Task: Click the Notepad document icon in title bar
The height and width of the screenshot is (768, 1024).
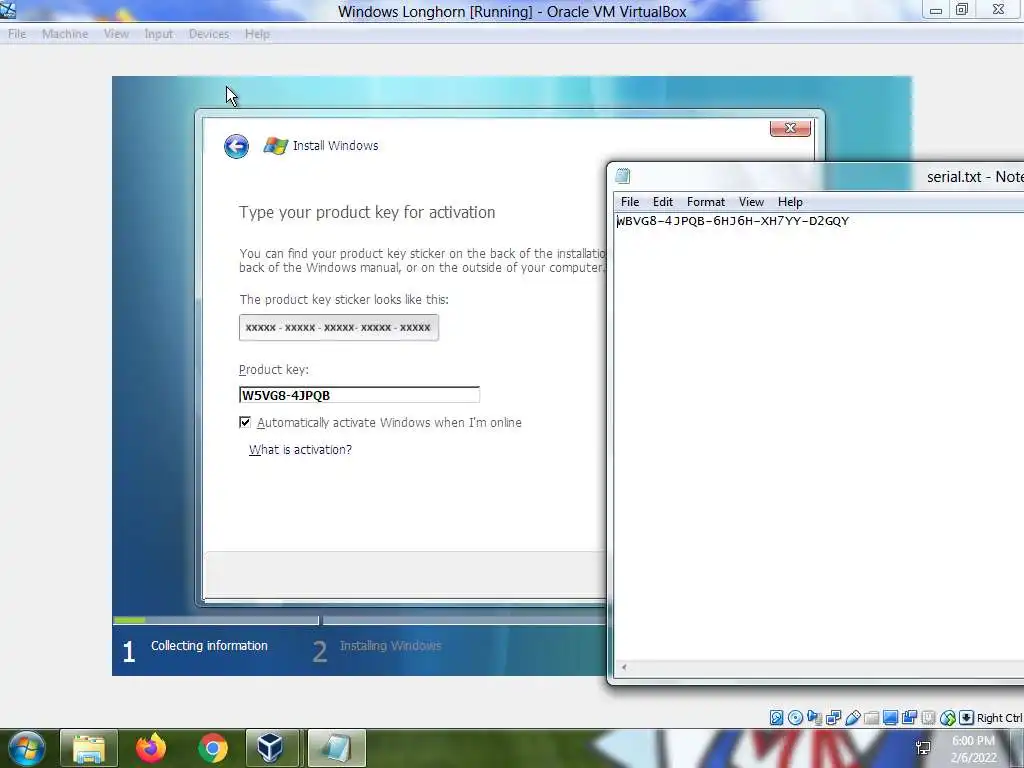Action: pyautogui.click(x=623, y=176)
